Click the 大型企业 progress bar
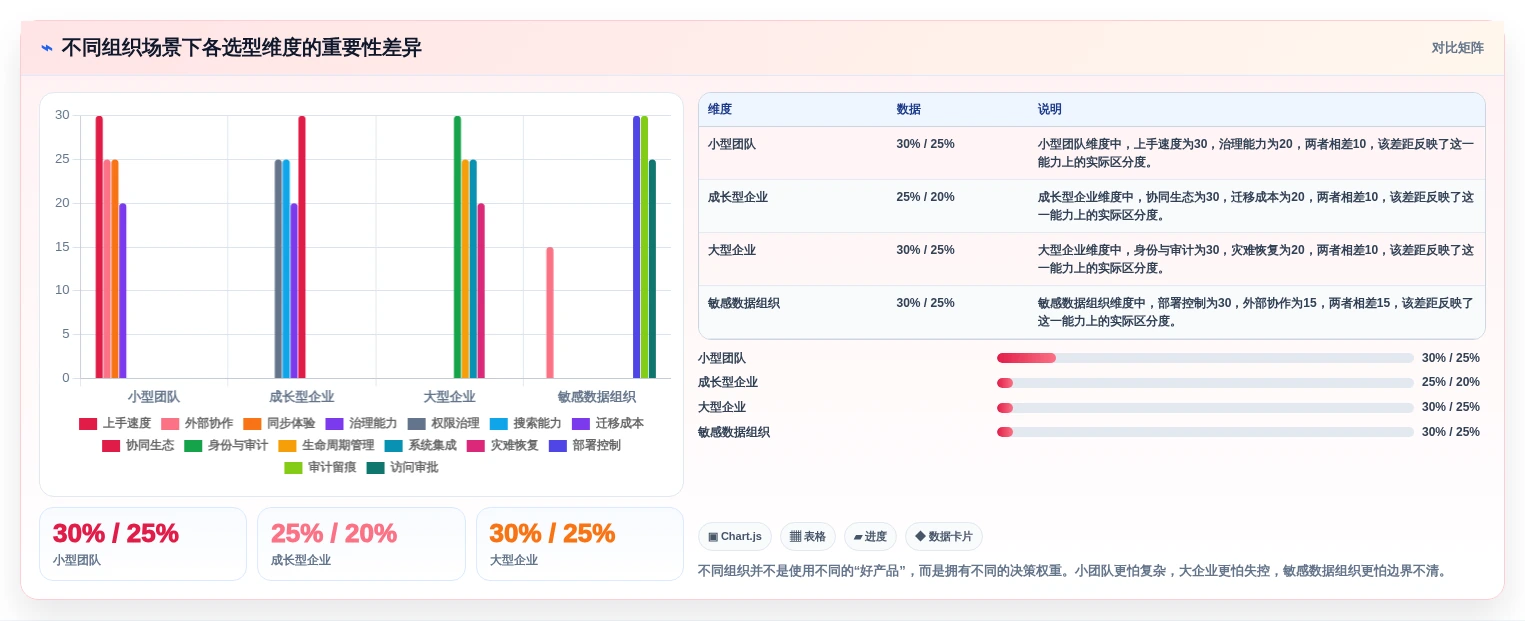Viewport: 1525px width, 621px height. click(1205, 407)
